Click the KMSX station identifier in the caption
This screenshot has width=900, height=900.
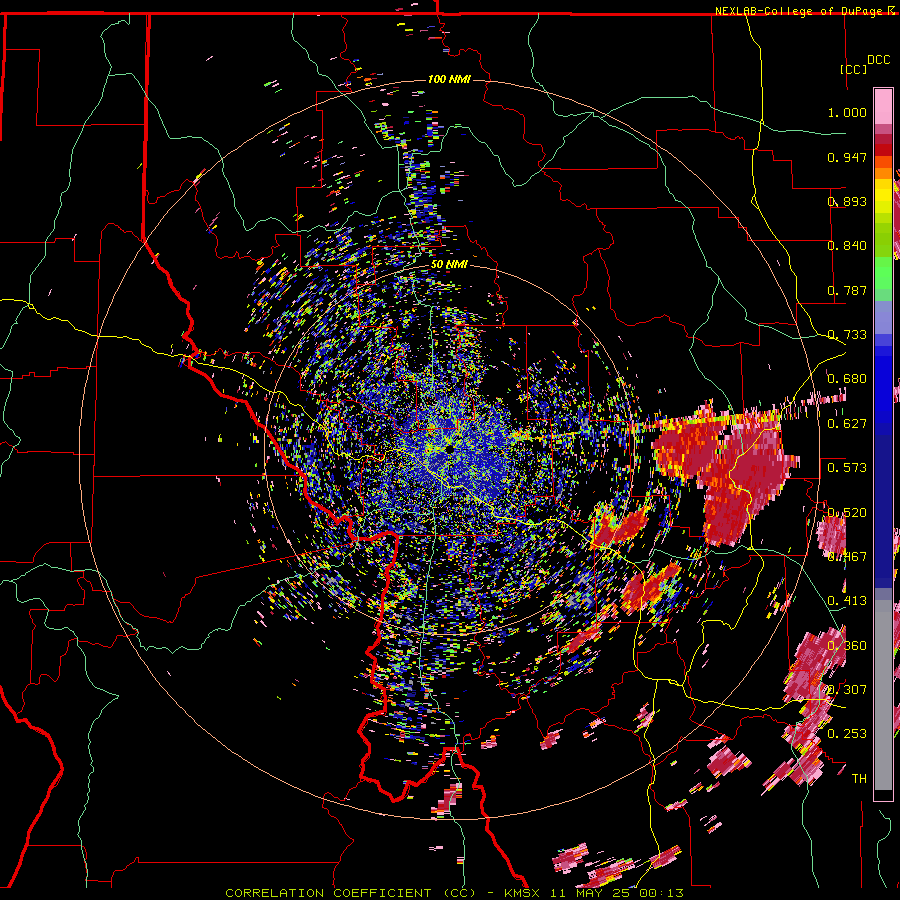(523, 893)
